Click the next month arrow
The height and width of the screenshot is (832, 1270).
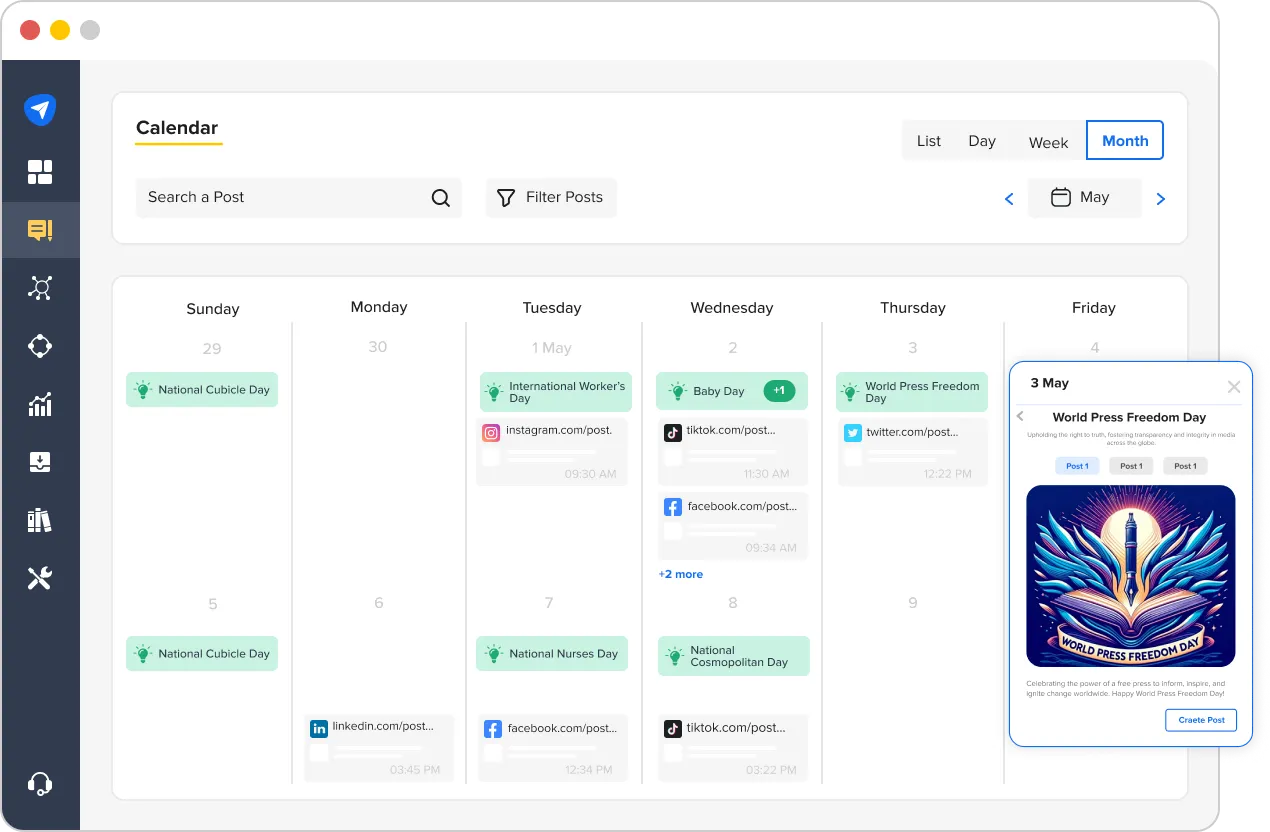[x=1160, y=198]
